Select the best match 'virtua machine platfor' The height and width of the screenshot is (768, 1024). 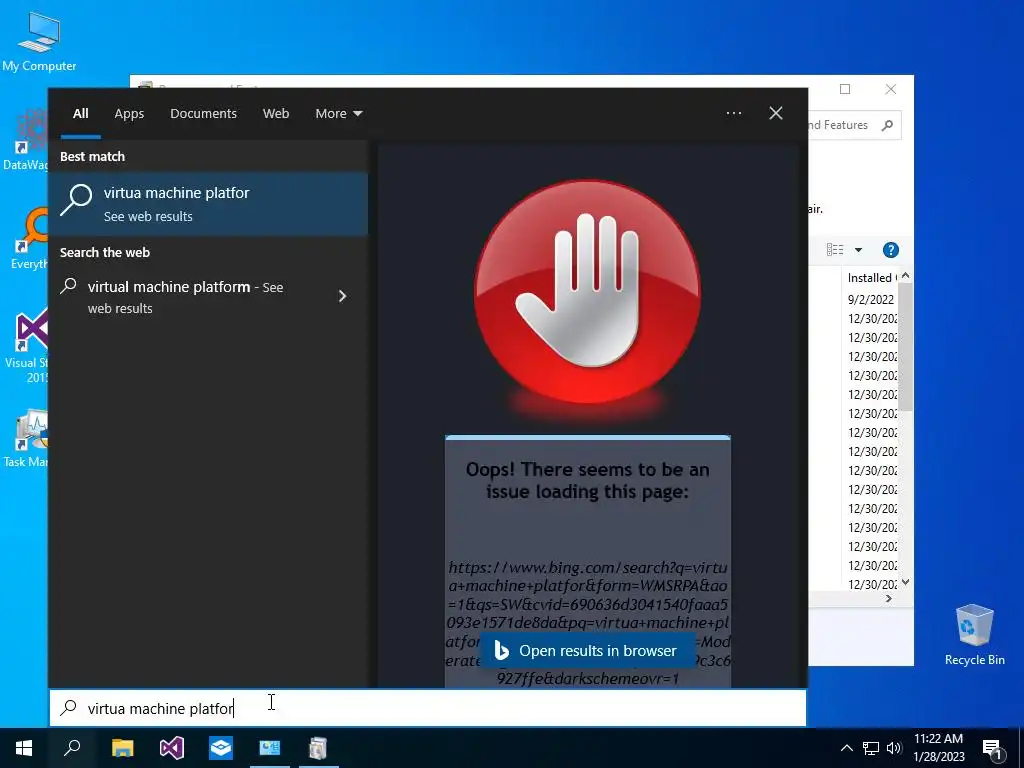point(208,204)
